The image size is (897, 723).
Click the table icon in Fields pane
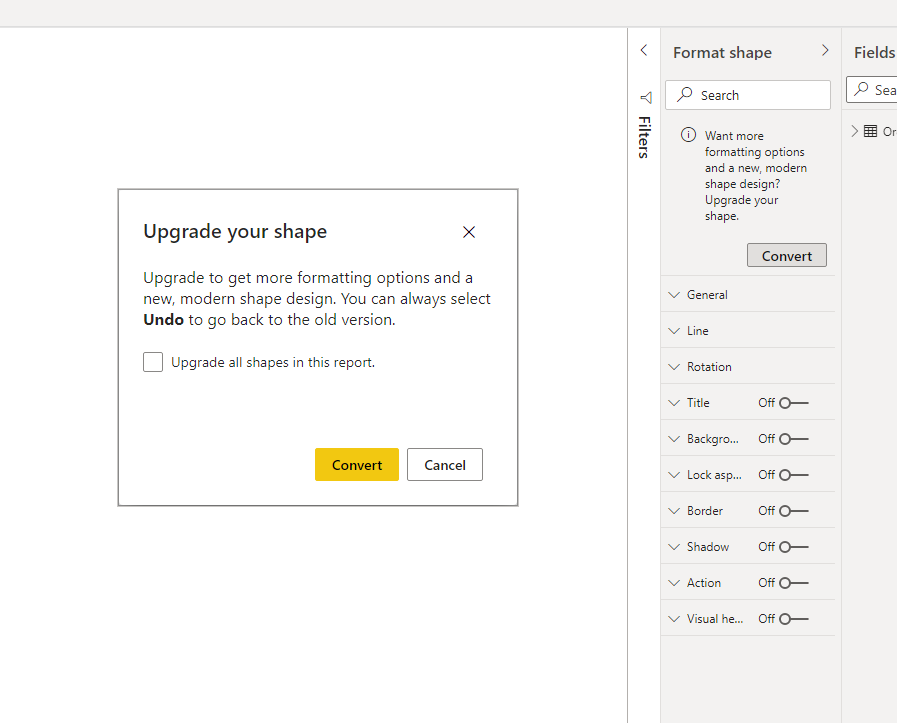point(870,131)
